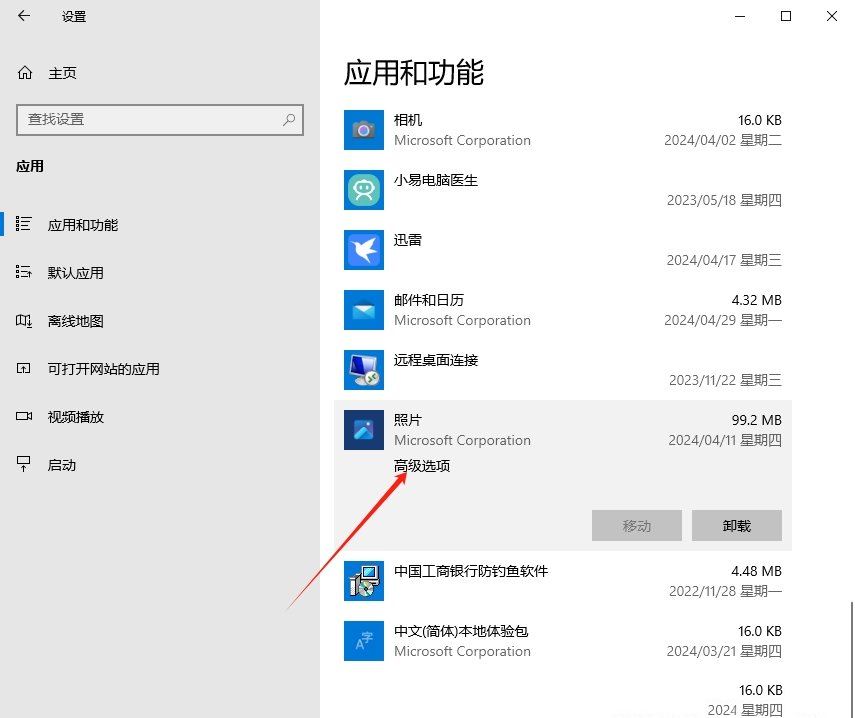Expand the 相机 app entry

pos(560,130)
